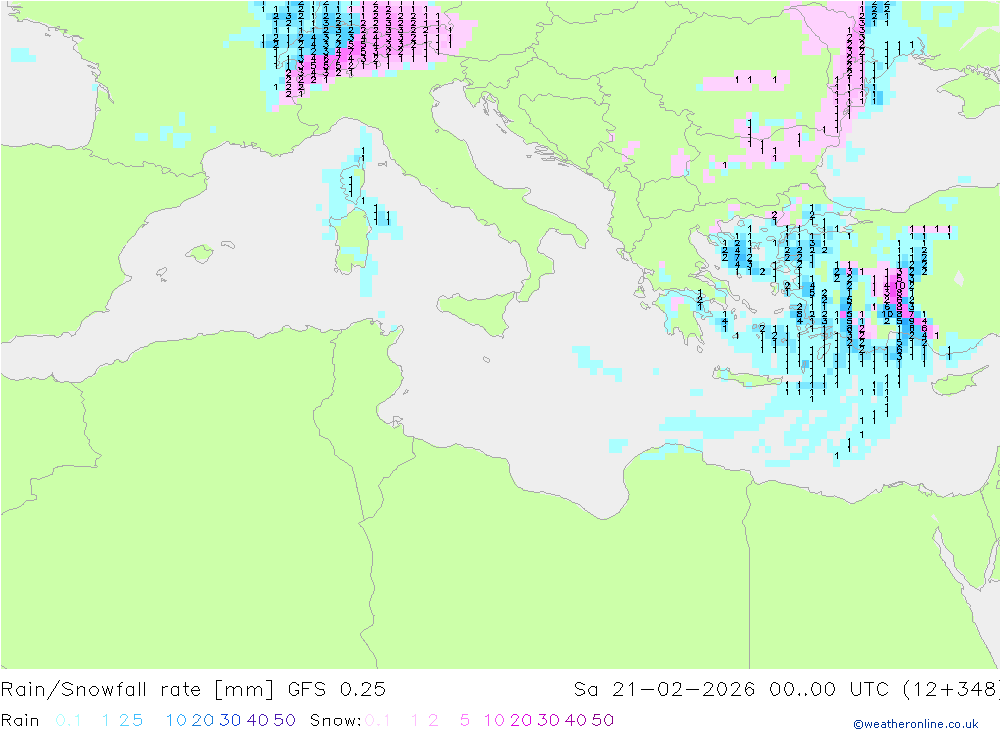Select Rain legend value 10
This screenshot has width=1000, height=733.
coord(176,720)
